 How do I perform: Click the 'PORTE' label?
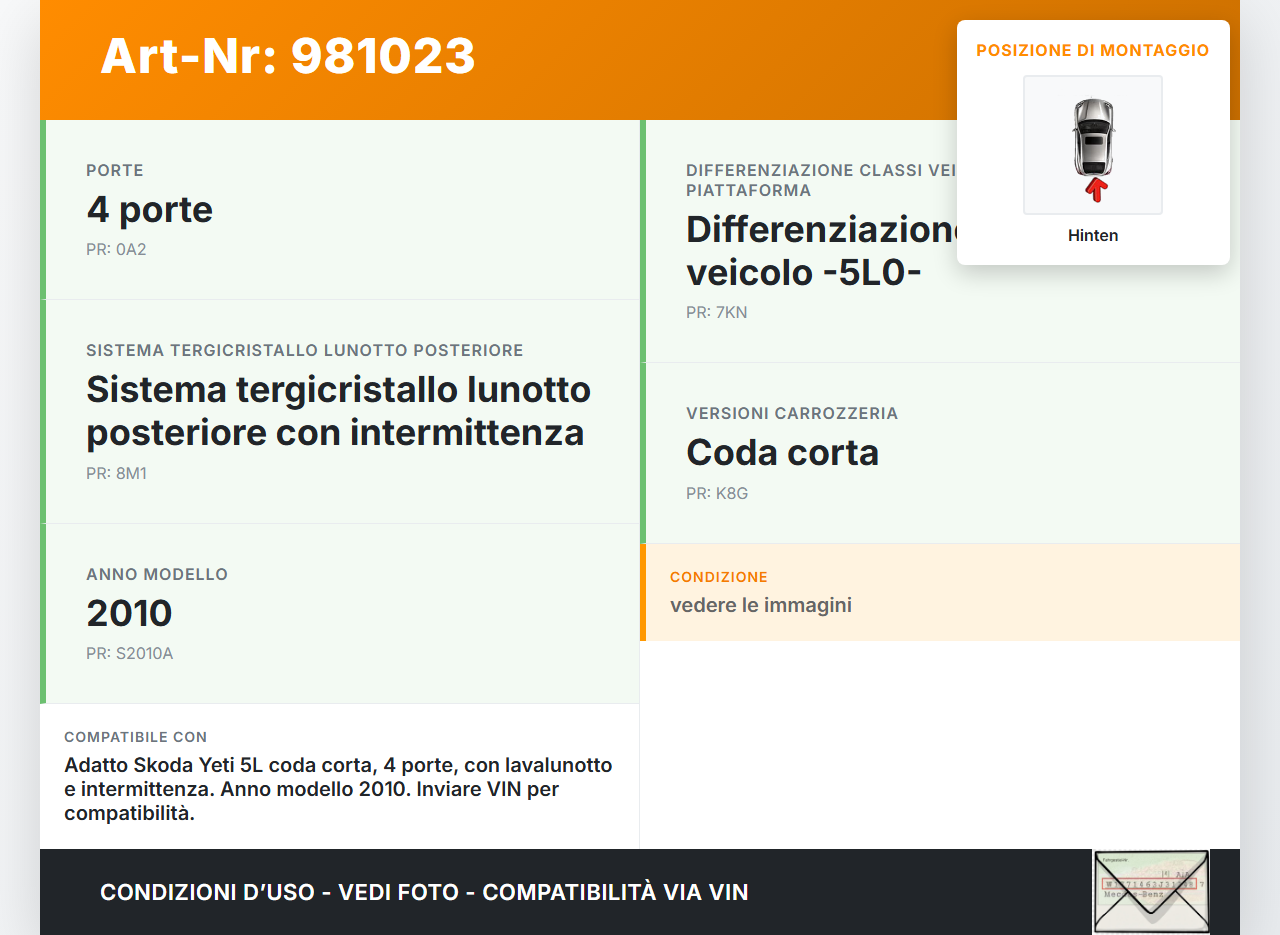(115, 171)
